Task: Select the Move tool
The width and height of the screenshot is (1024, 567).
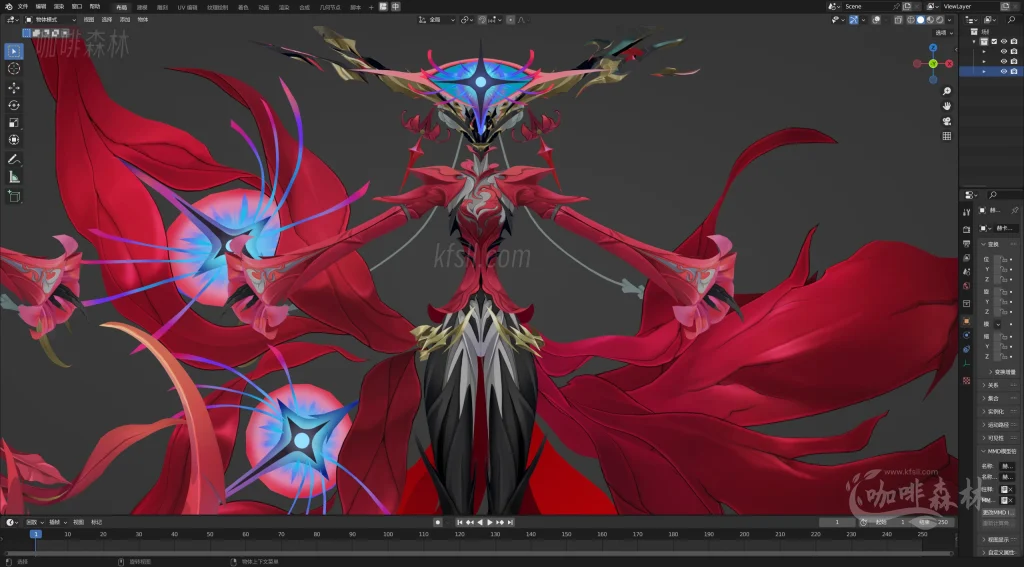Action: (x=14, y=88)
